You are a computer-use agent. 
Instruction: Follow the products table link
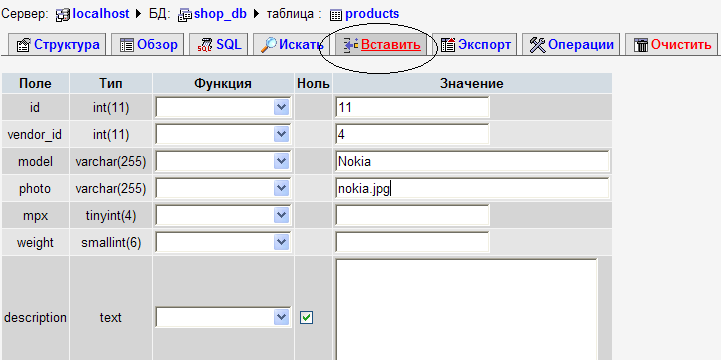(x=372, y=14)
